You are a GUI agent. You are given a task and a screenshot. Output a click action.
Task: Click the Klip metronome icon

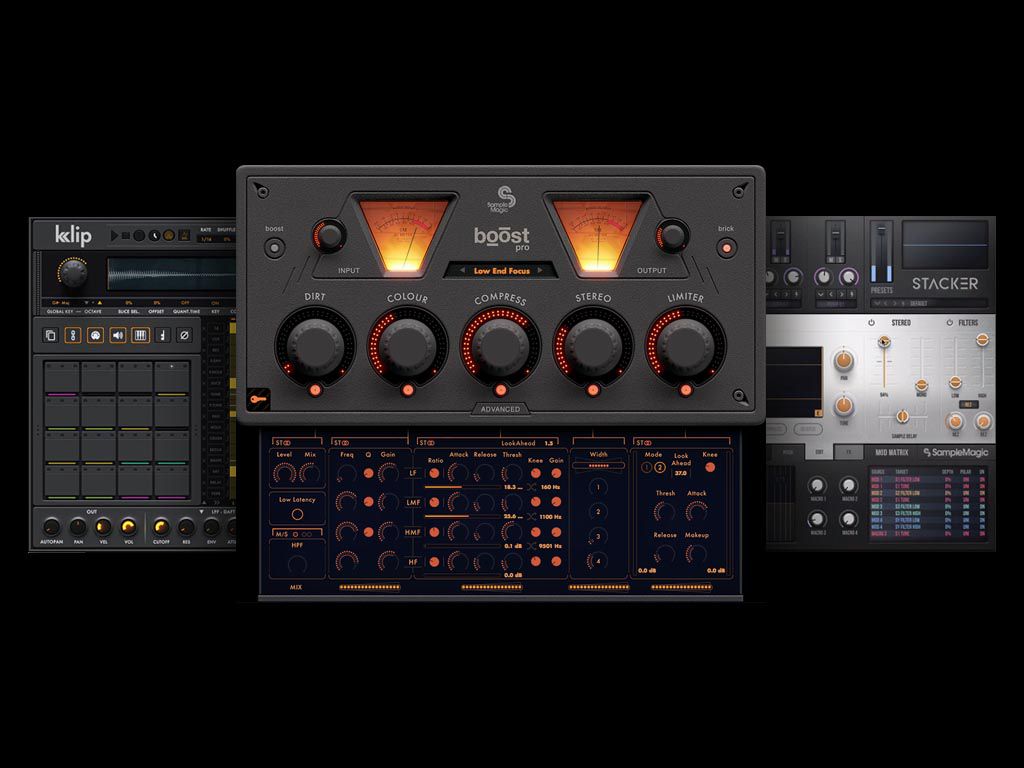tap(184, 235)
